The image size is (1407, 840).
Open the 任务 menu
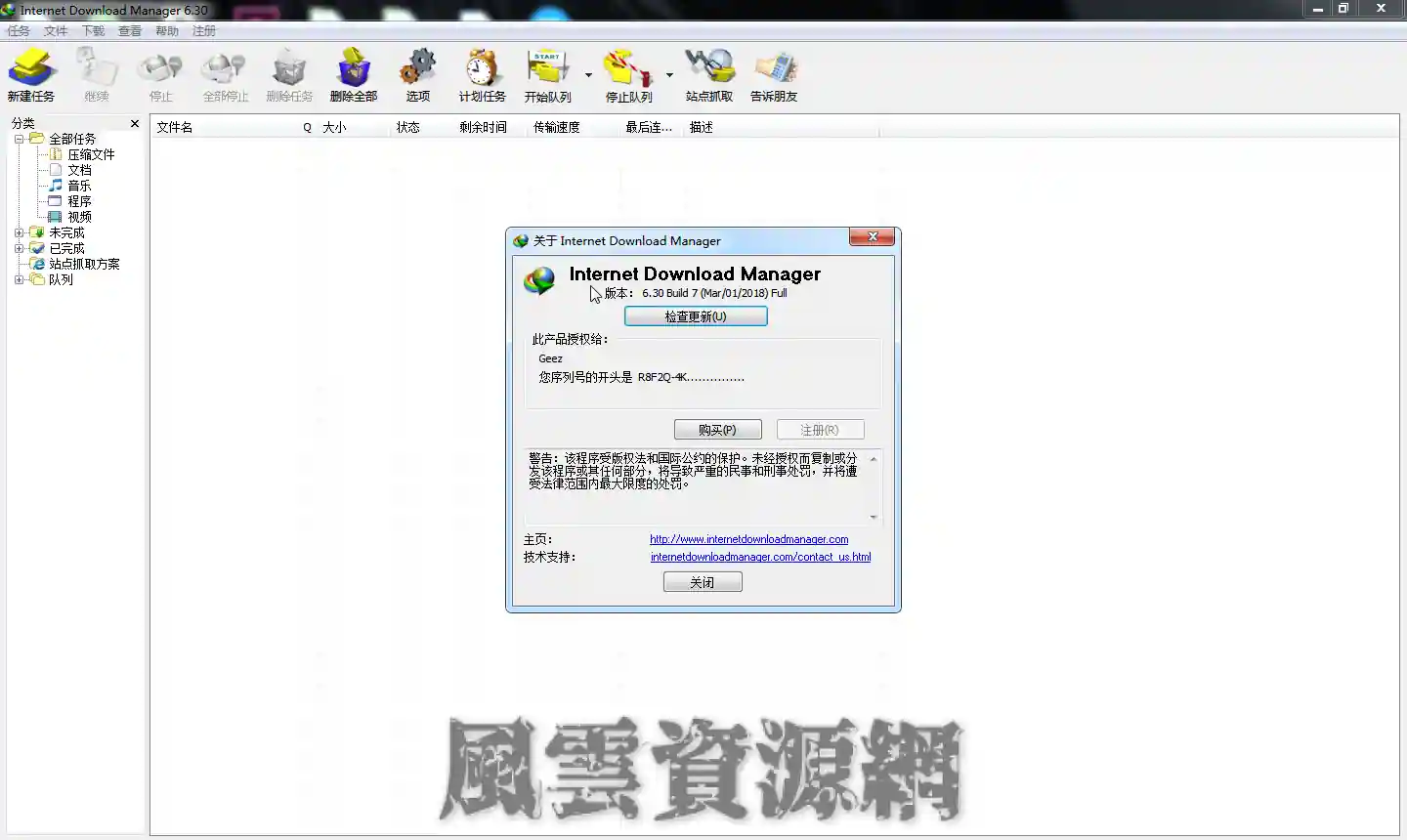(19, 31)
